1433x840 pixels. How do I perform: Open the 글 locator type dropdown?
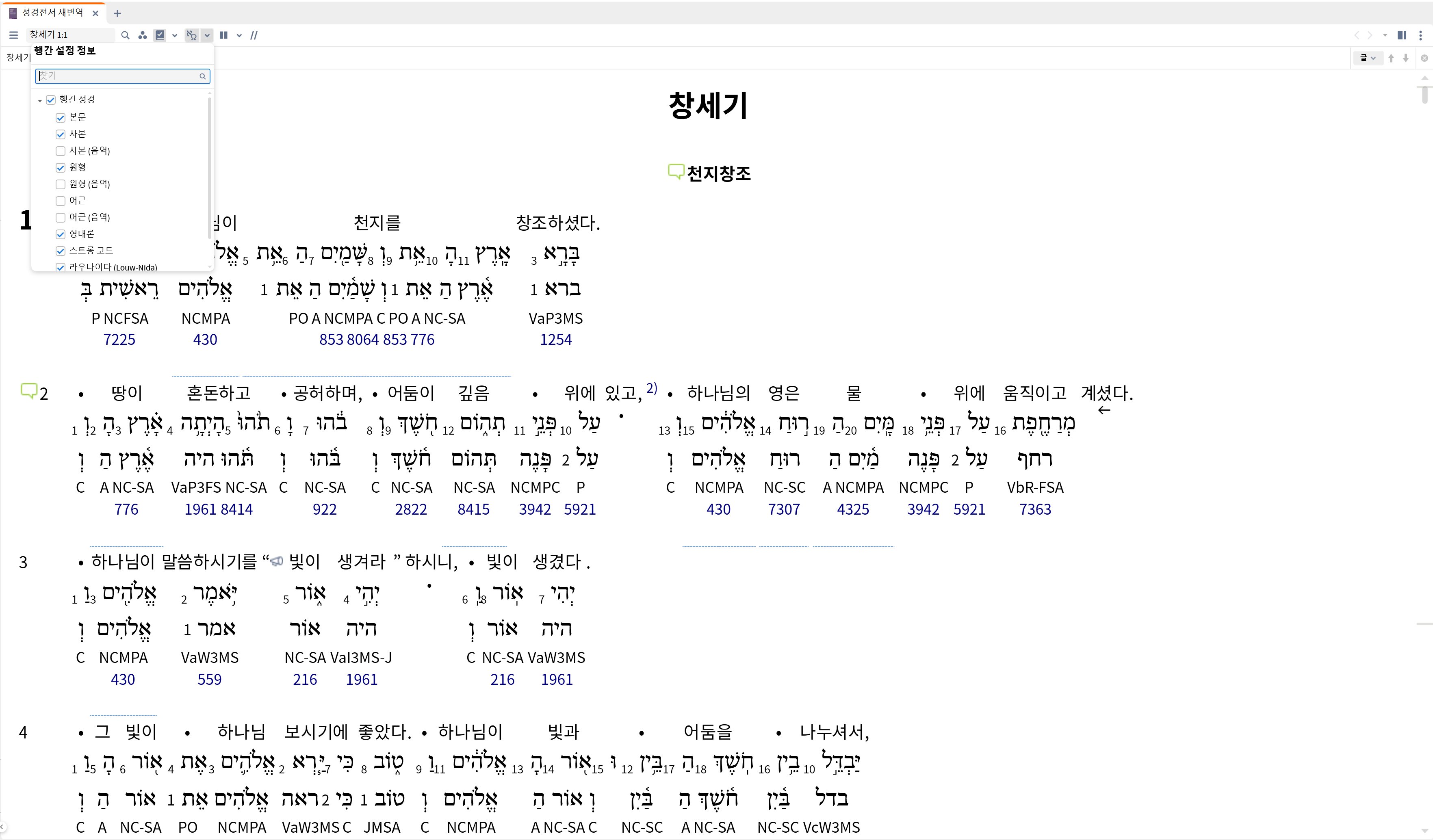tap(1367, 58)
